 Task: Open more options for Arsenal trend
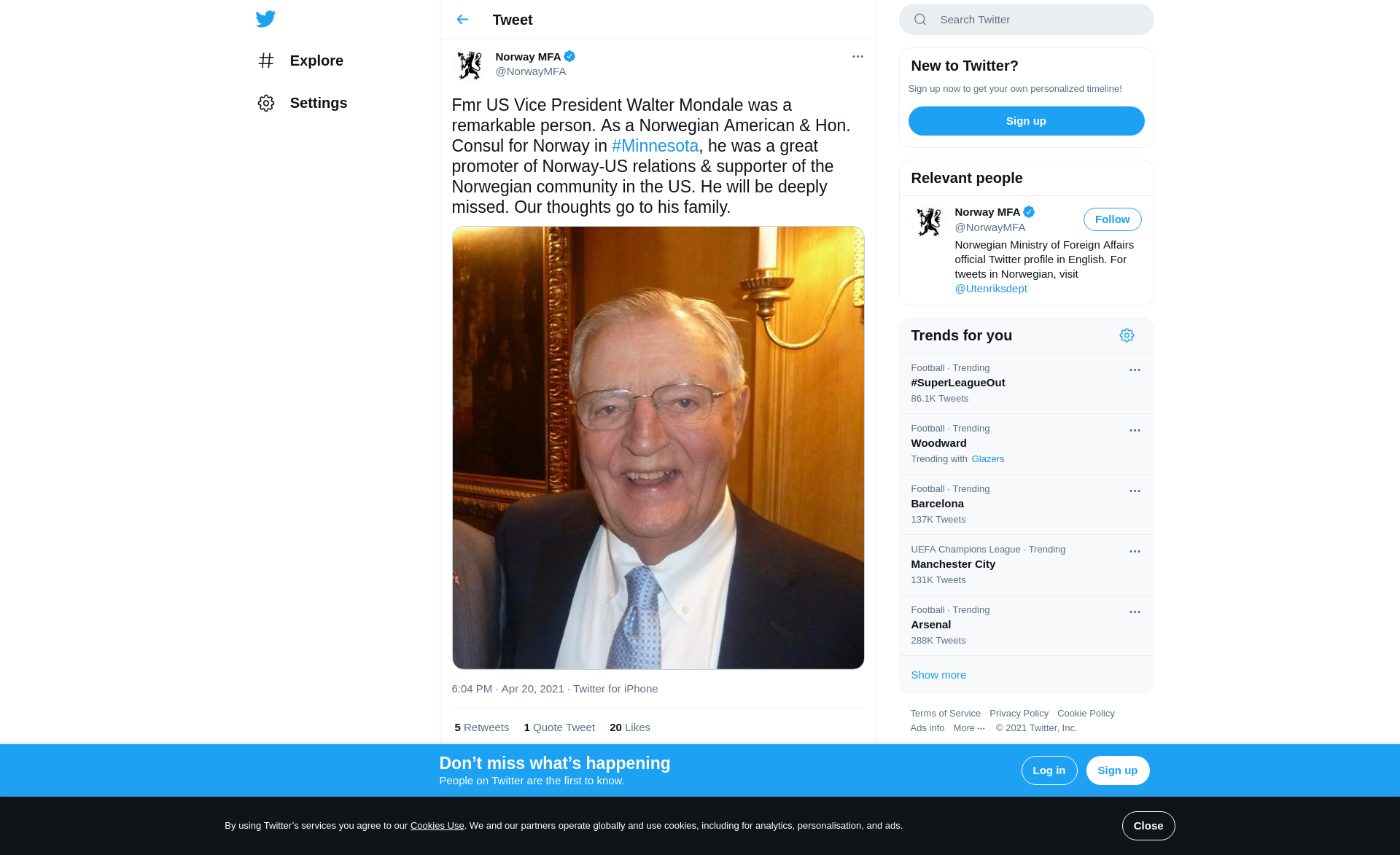pos(1135,612)
